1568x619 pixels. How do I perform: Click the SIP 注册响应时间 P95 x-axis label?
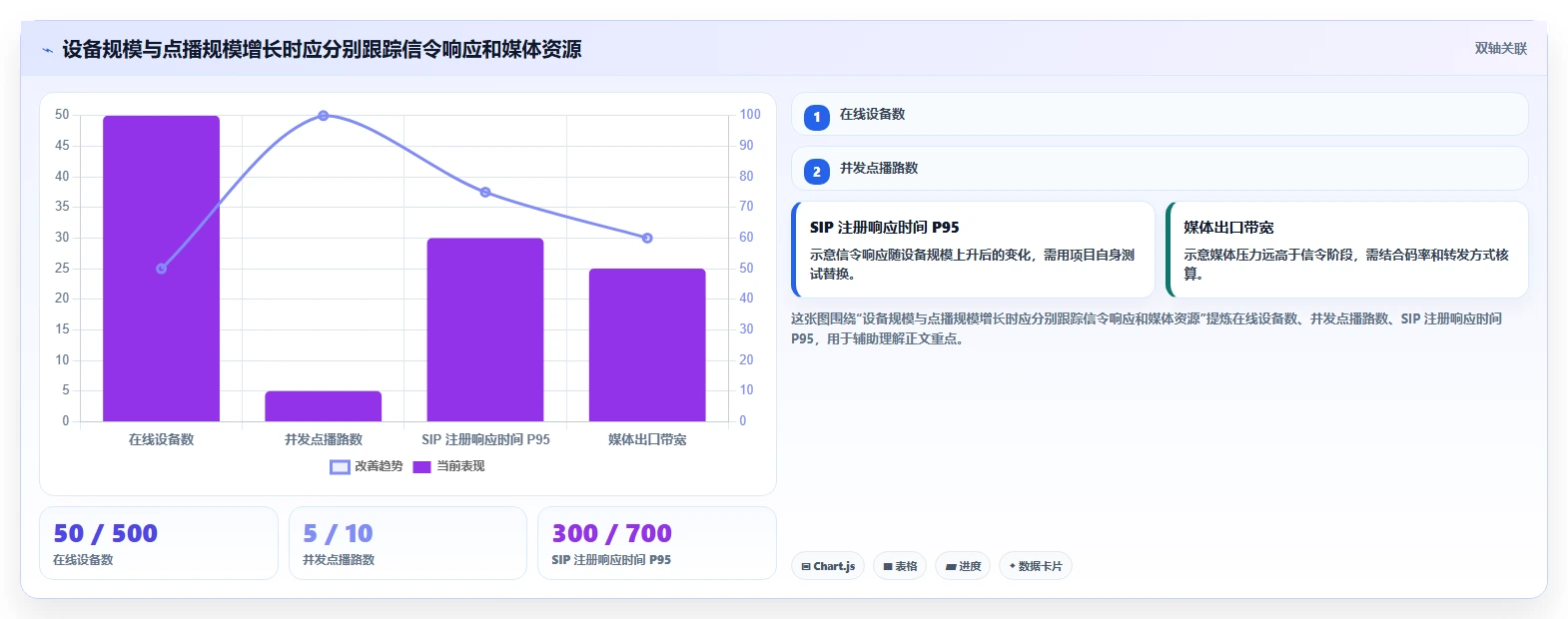pyautogui.click(x=485, y=439)
